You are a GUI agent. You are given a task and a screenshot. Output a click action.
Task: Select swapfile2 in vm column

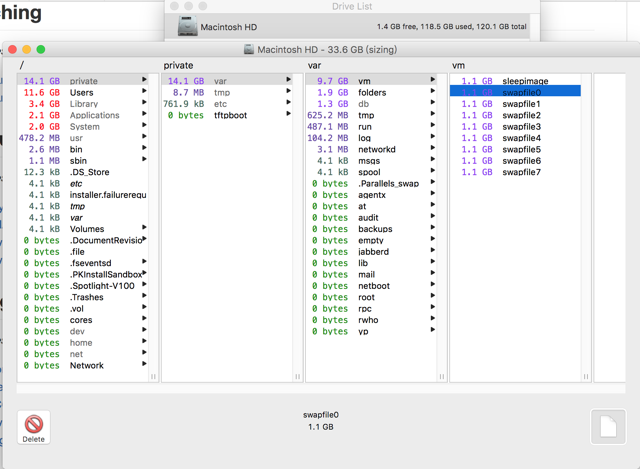point(515,115)
